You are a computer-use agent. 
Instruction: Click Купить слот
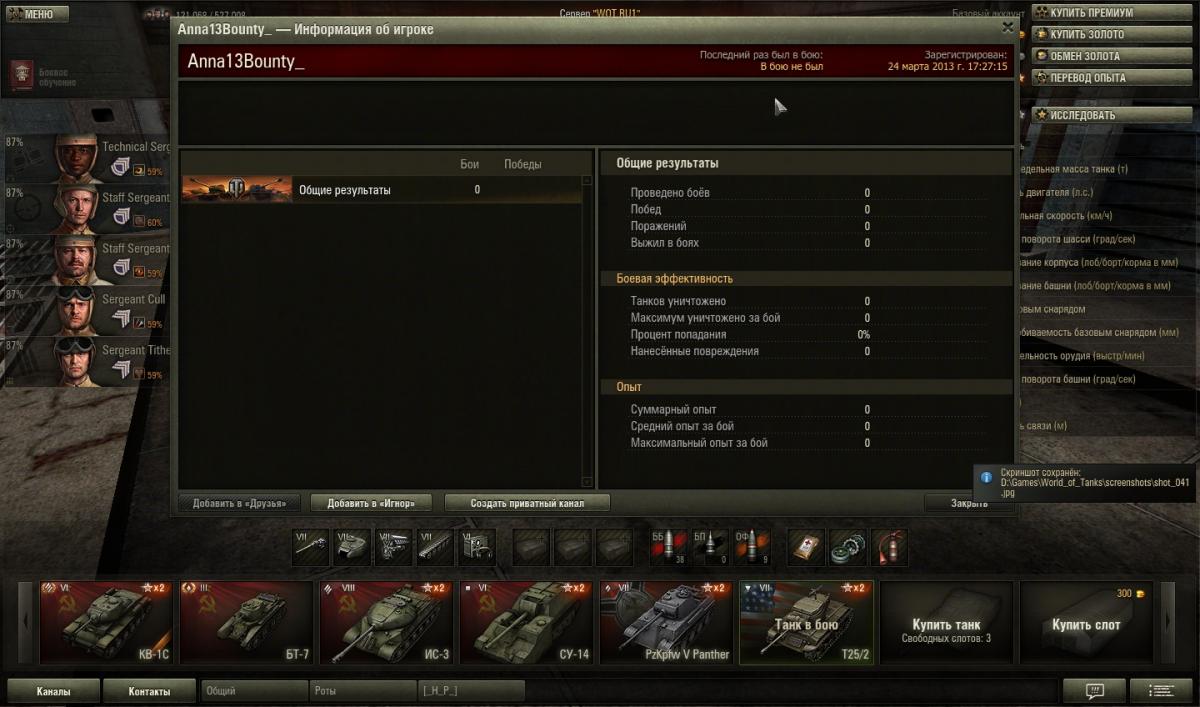pos(1086,622)
